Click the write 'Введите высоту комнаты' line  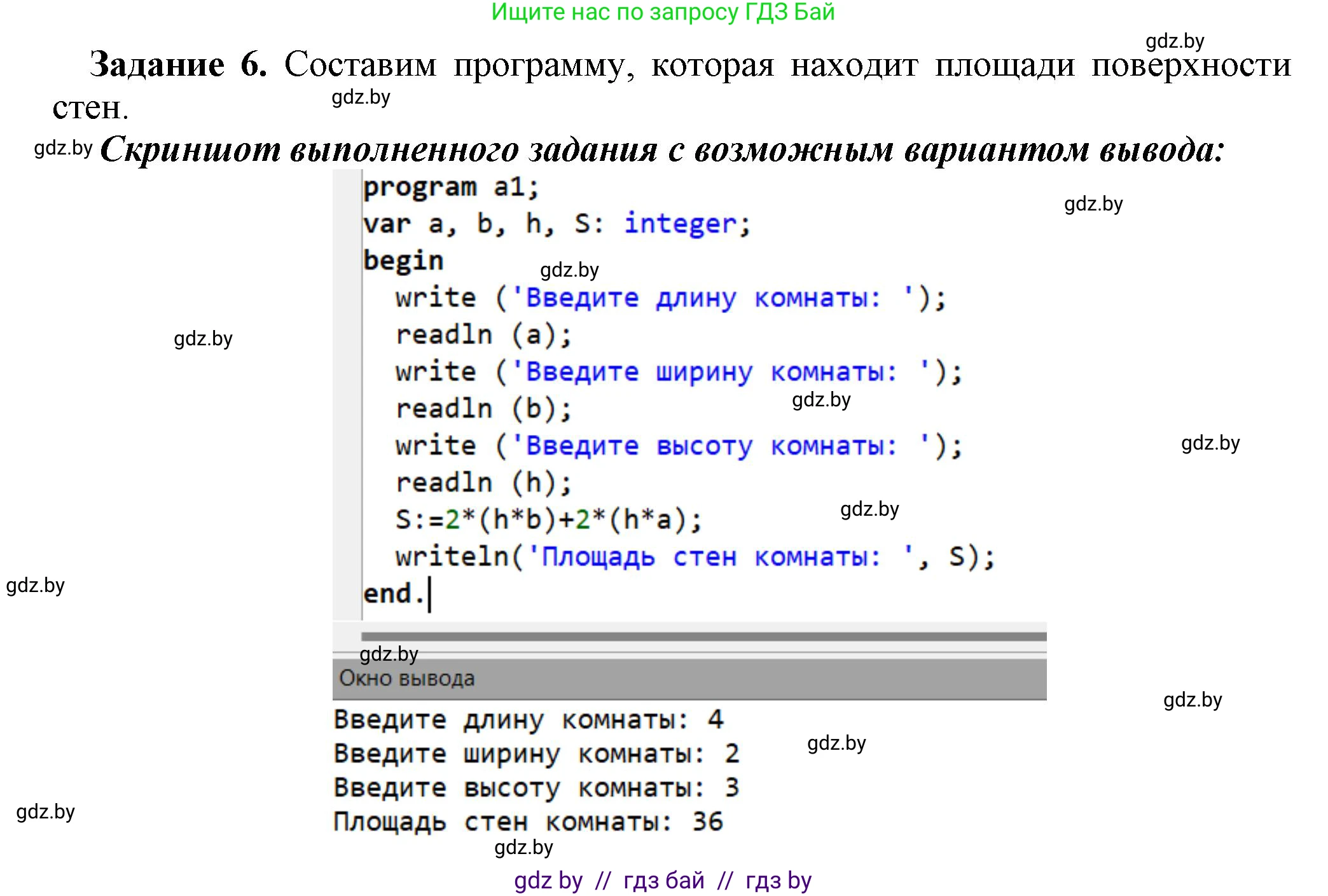pos(679,445)
